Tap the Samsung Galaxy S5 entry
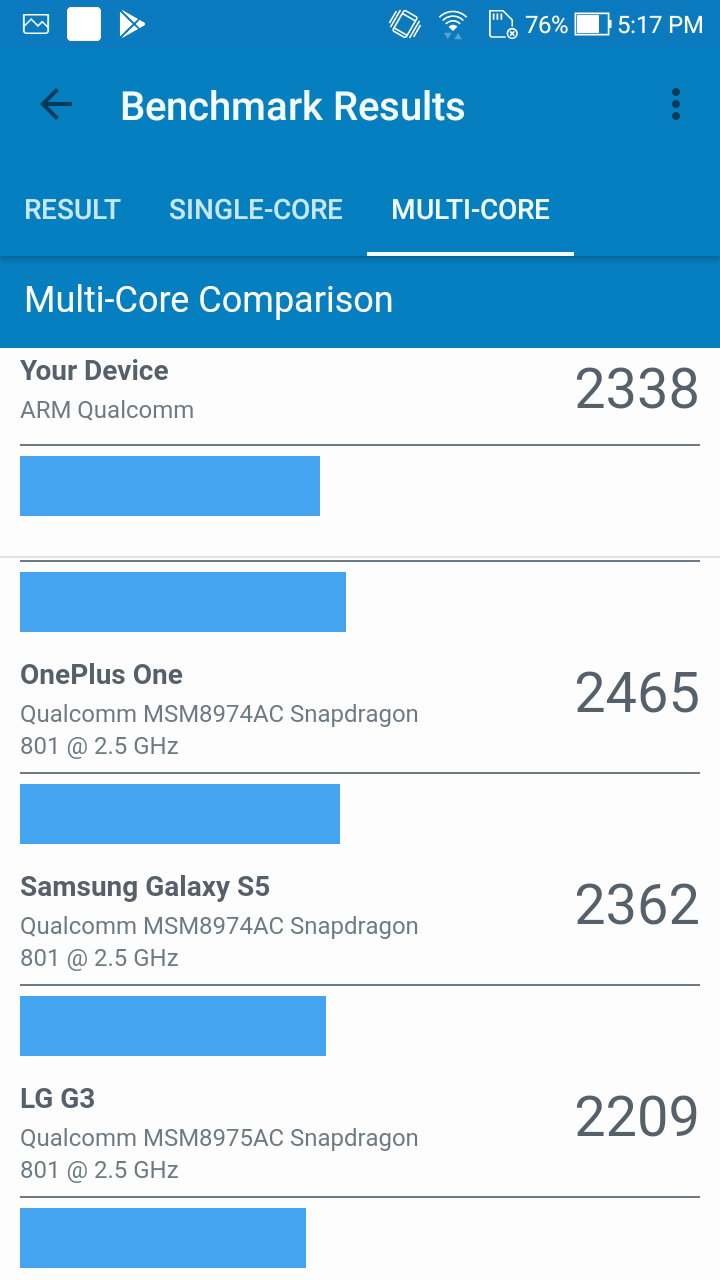This screenshot has width=720, height=1280. pos(360,921)
